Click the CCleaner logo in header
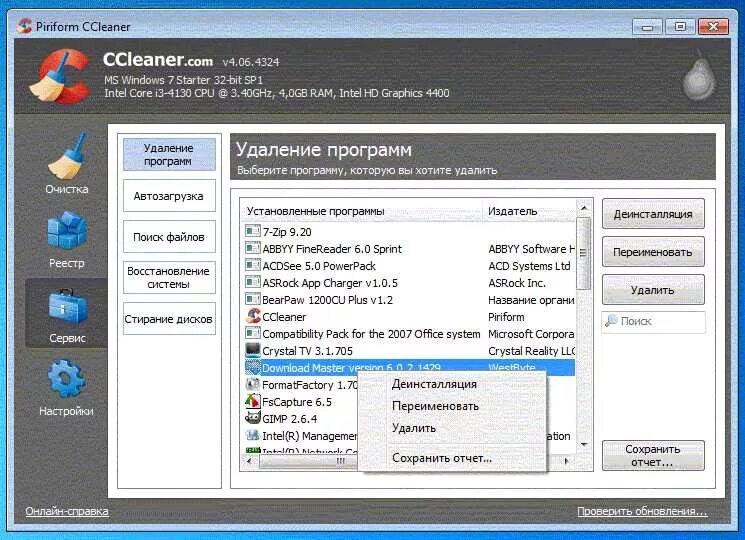Image resolution: width=745 pixels, height=540 pixels. [x=60, y=76]
